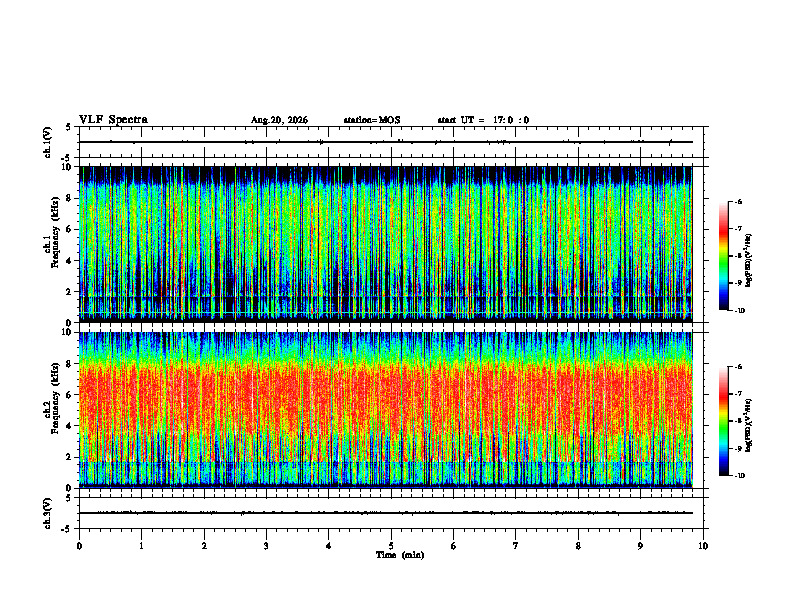The width and height of the screenshot is (792, 612).
Task: Click the 7 minute tick on time axis
Action: (x=516, y=546)
